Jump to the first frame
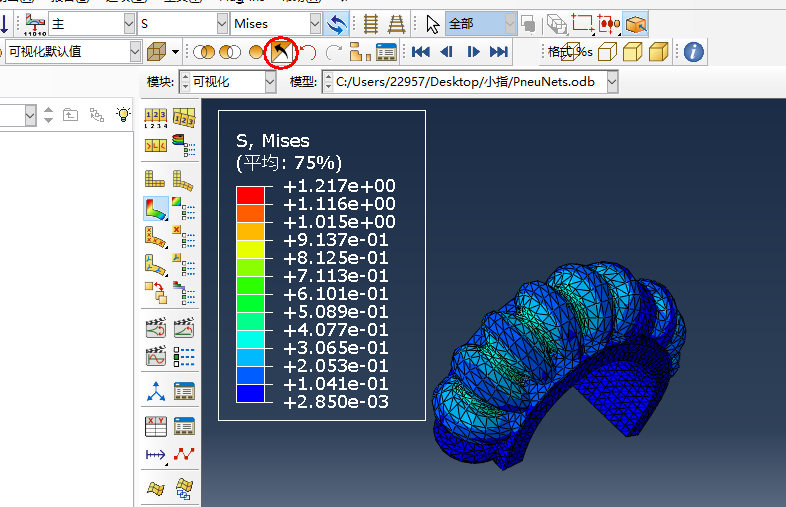 coord(421,51)
